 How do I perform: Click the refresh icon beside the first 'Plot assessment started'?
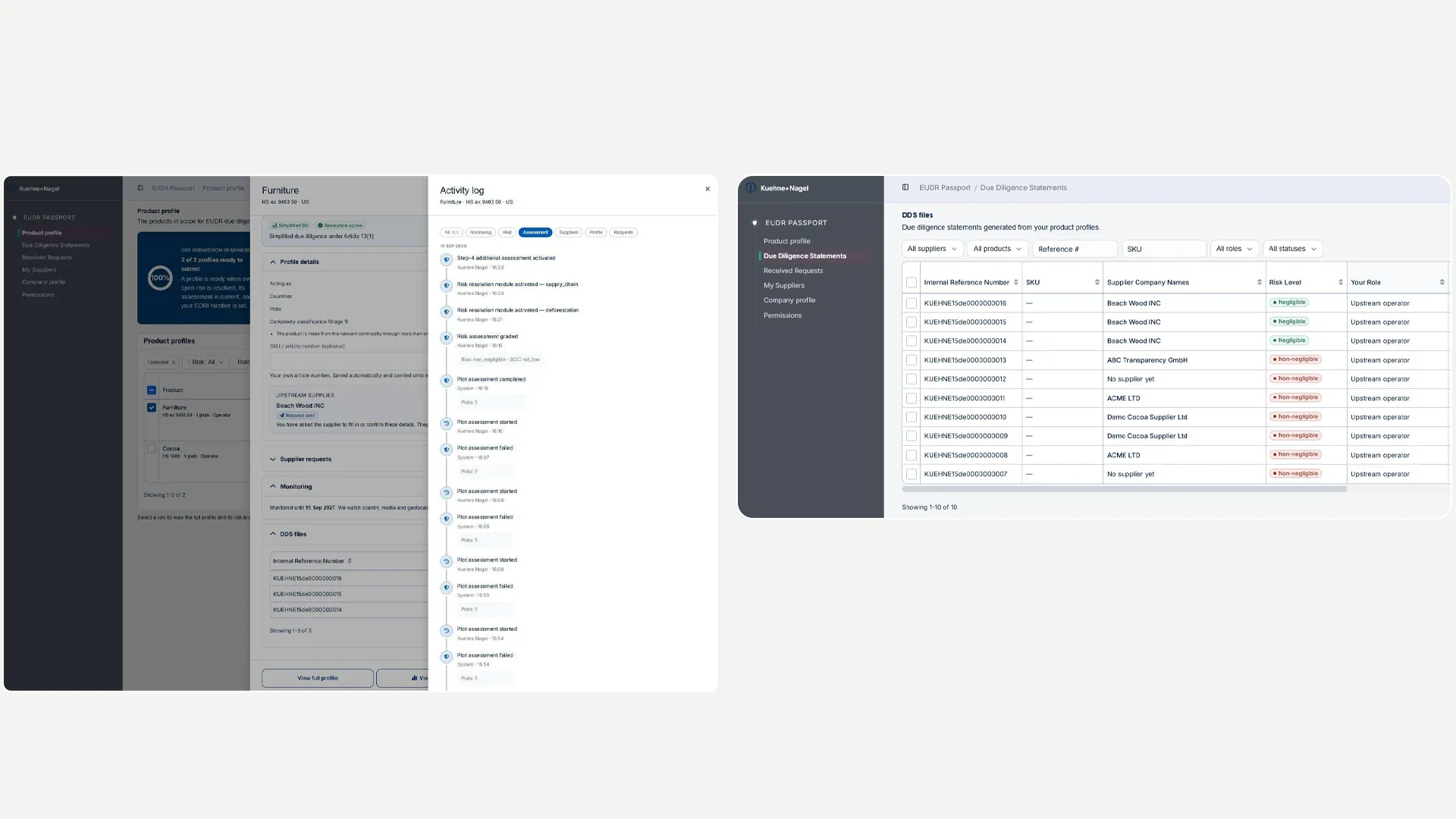tap(447, 424)
